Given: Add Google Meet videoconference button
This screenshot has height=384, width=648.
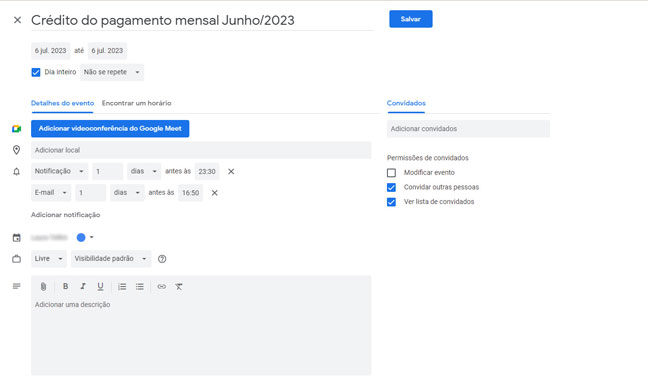Looking at the screenshot, I should coord(110,129).
